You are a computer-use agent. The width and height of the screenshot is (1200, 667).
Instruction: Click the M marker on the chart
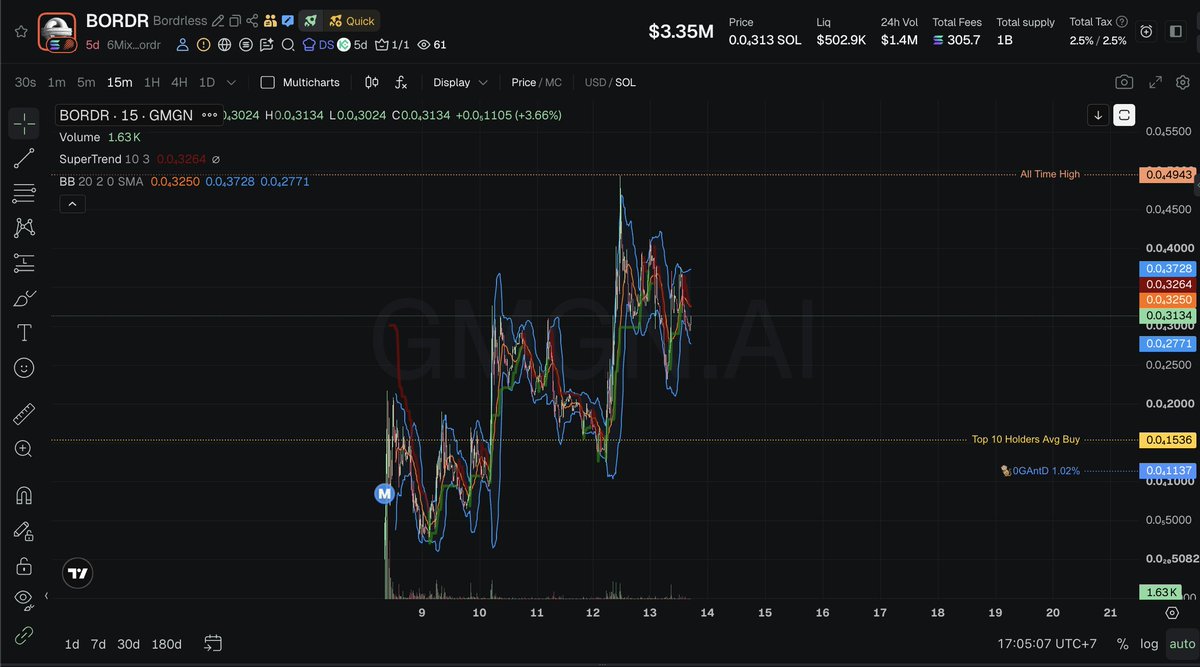click(383, 493)
